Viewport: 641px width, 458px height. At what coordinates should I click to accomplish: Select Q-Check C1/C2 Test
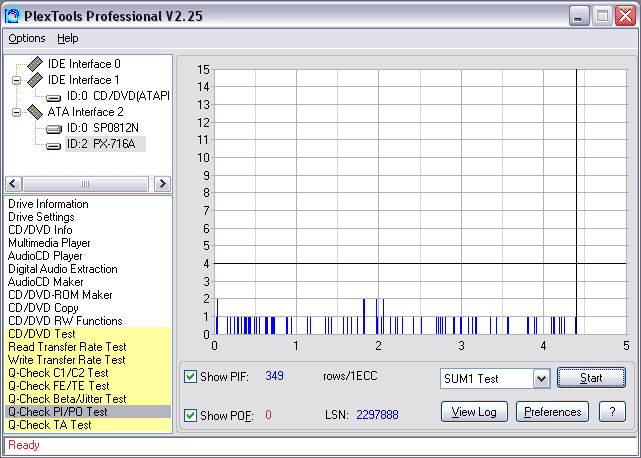pyautogui.click(x=88, y=373)
